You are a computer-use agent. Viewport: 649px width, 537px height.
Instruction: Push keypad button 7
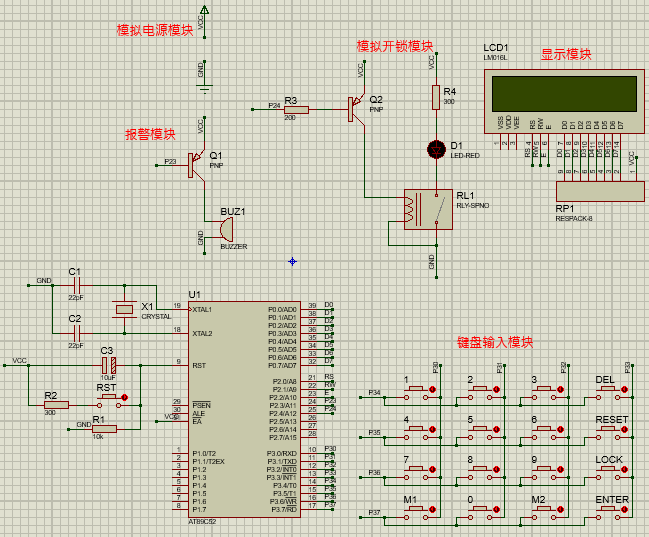click(416, 473)
